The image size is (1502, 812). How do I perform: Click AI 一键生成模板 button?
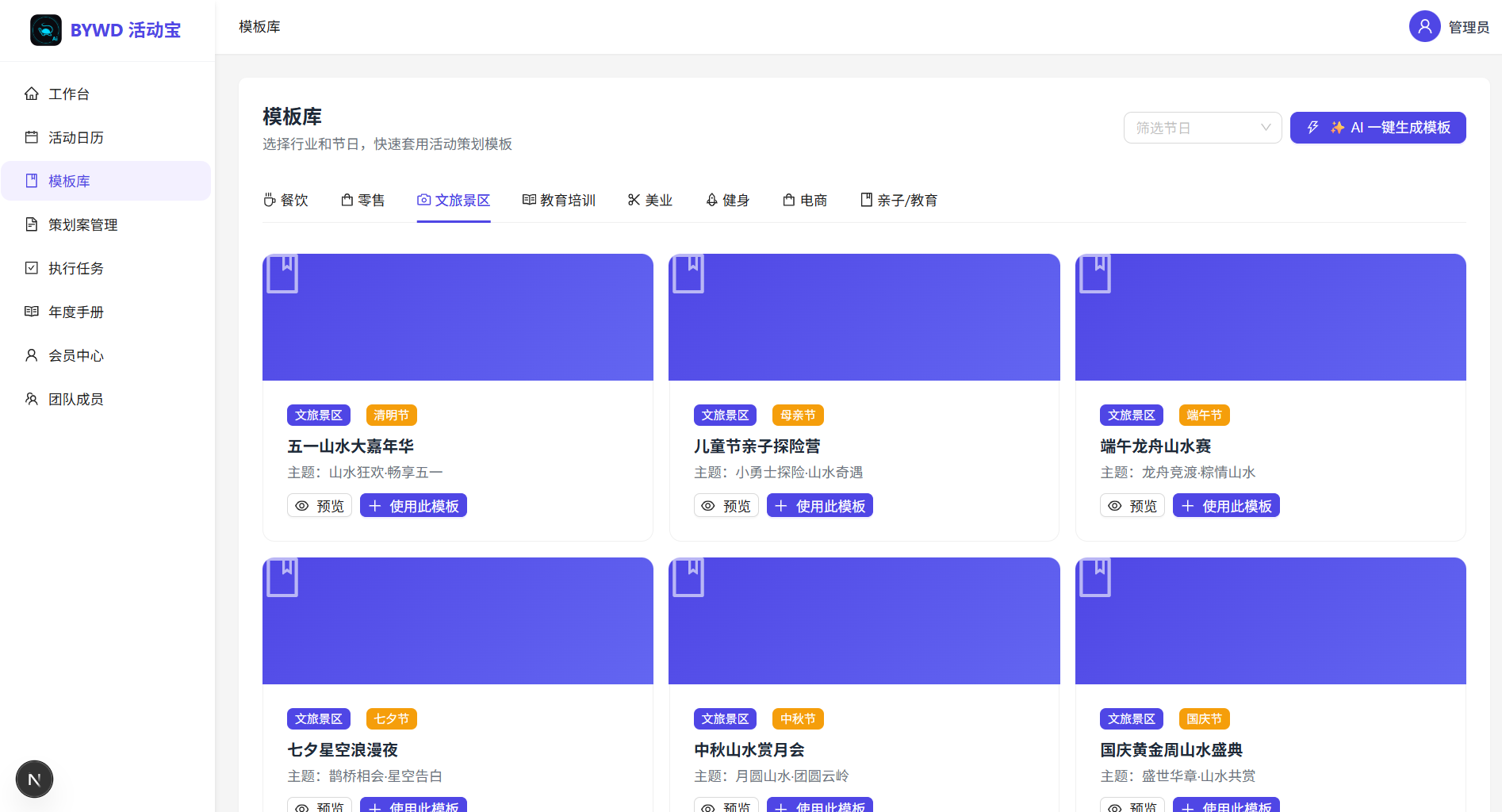click(1377, 128)
